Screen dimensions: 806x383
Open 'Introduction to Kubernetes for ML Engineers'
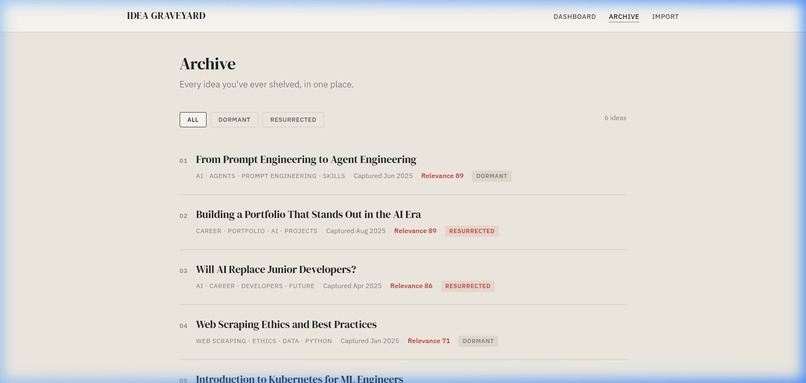click(x=299, y=379)
